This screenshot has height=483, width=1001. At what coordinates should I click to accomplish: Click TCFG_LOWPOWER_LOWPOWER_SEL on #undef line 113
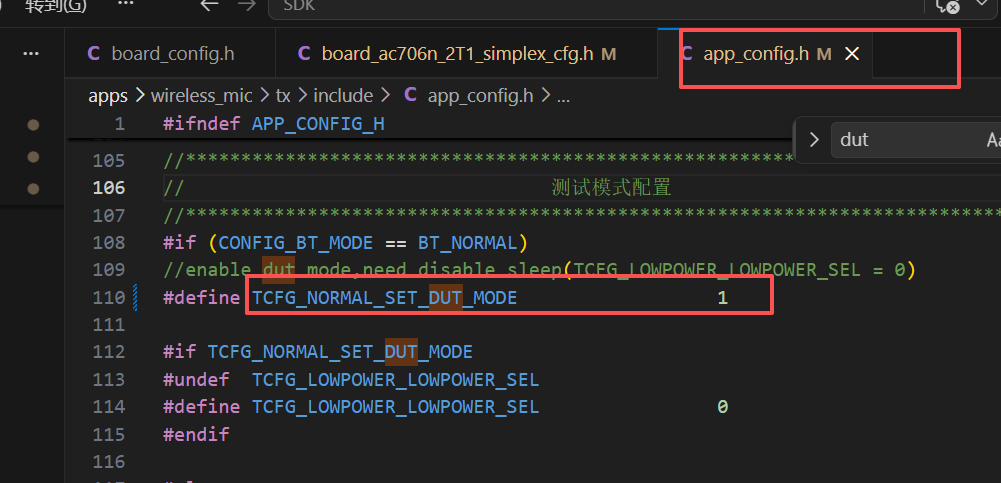click(x=395, y=380)
